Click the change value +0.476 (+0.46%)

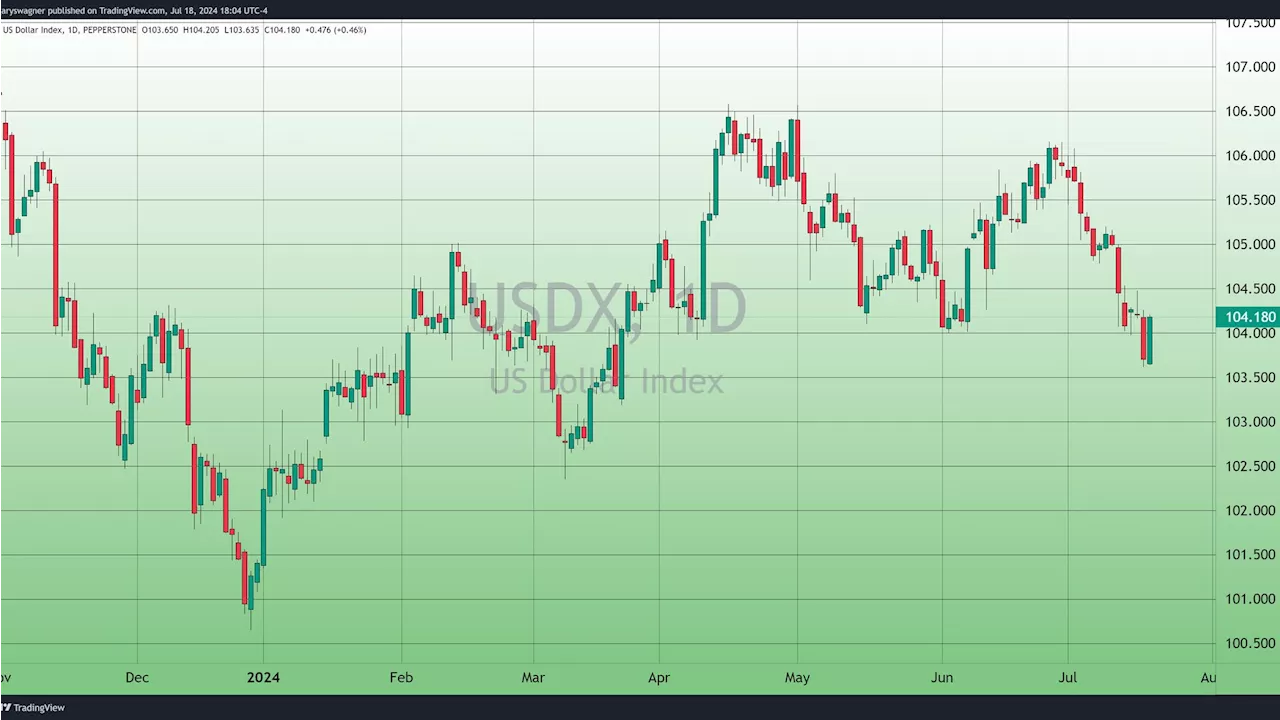[336, 30]
